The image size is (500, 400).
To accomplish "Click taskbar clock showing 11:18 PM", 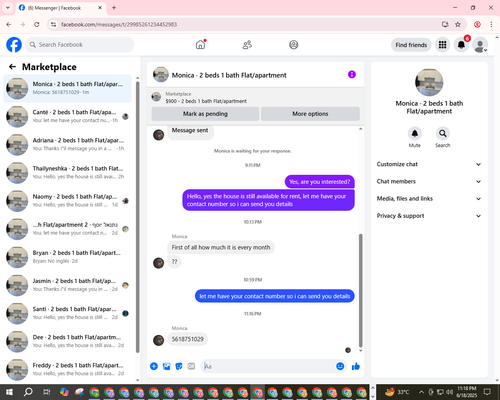I will [467, 392].
